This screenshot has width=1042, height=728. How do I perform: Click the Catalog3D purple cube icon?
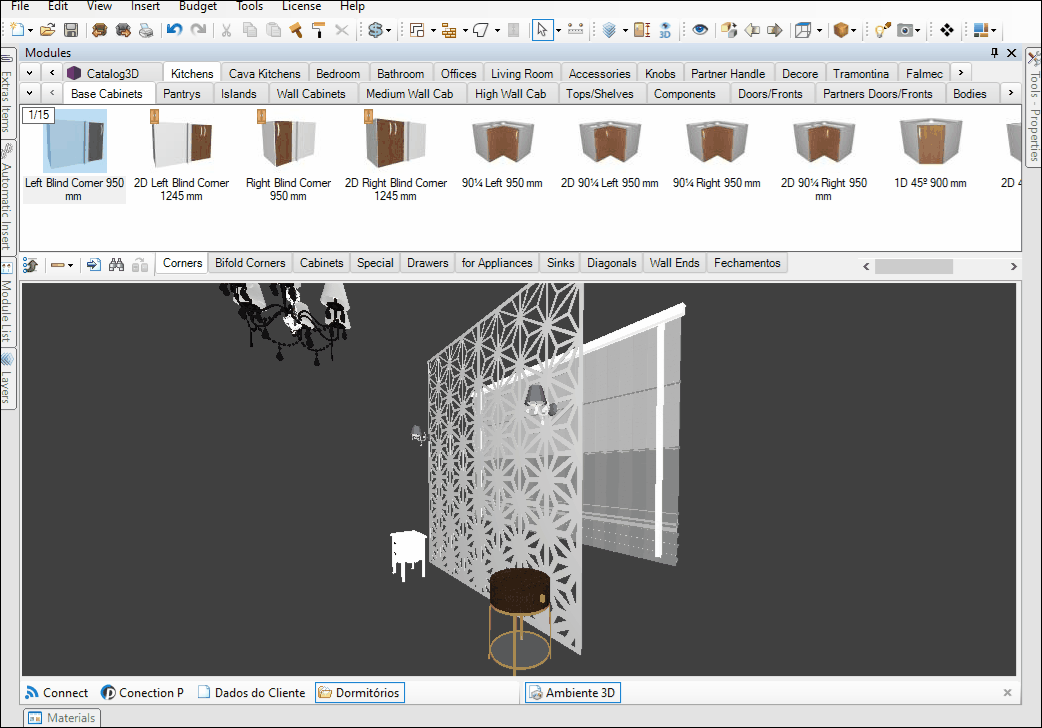(74, 73)
